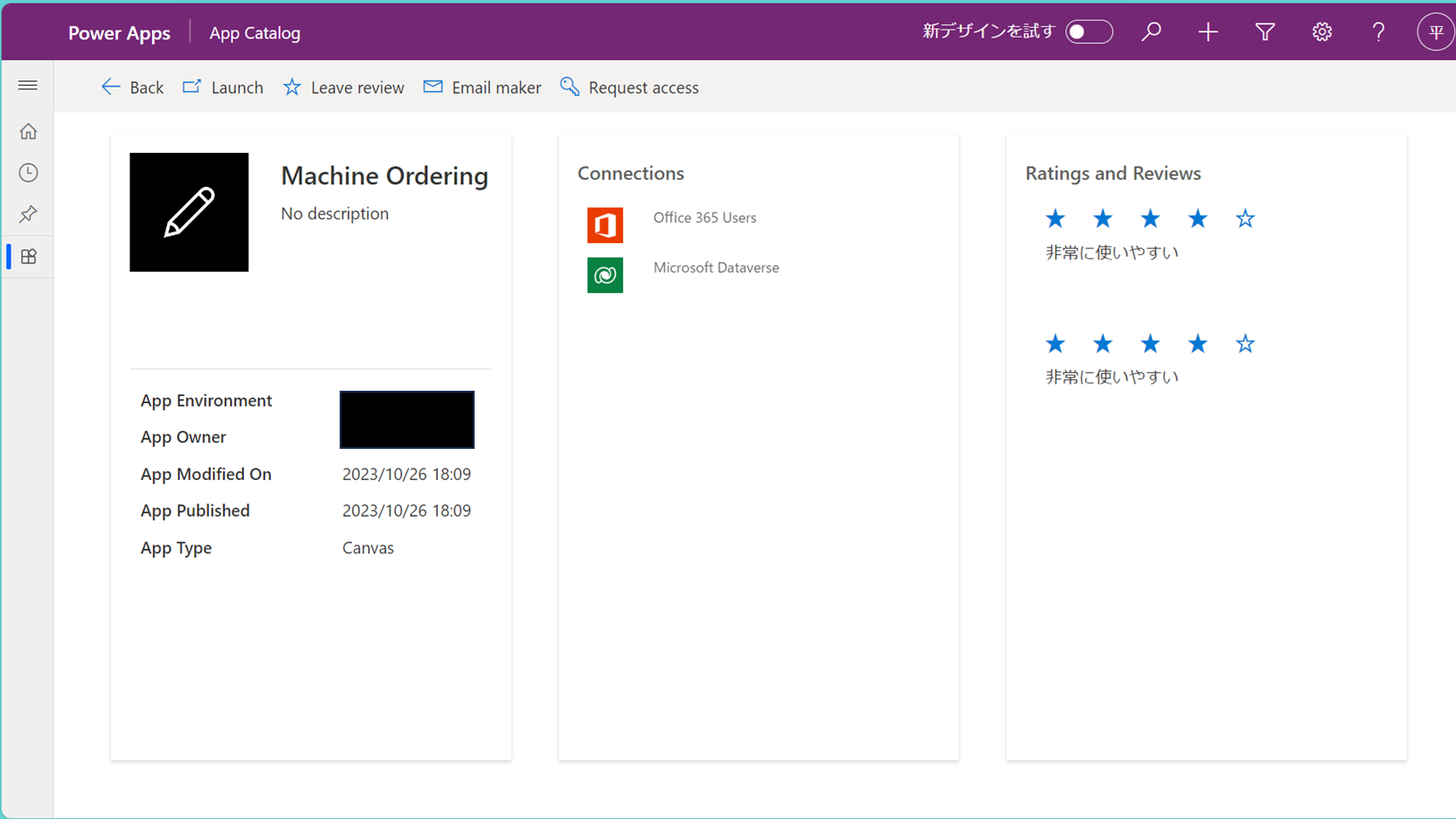Toggle the 新デザインを試す switch
Screen dimensions: 1456x819
pyautogui.click(x=1089, y=32)
